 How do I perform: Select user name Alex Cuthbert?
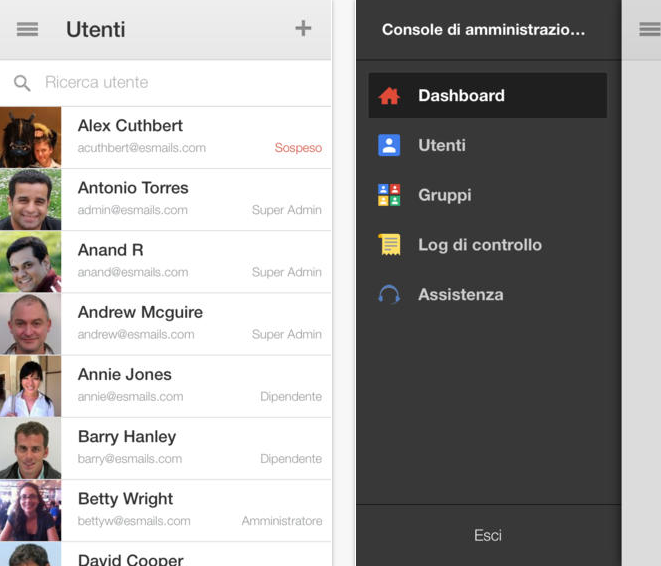coord(130,126)
